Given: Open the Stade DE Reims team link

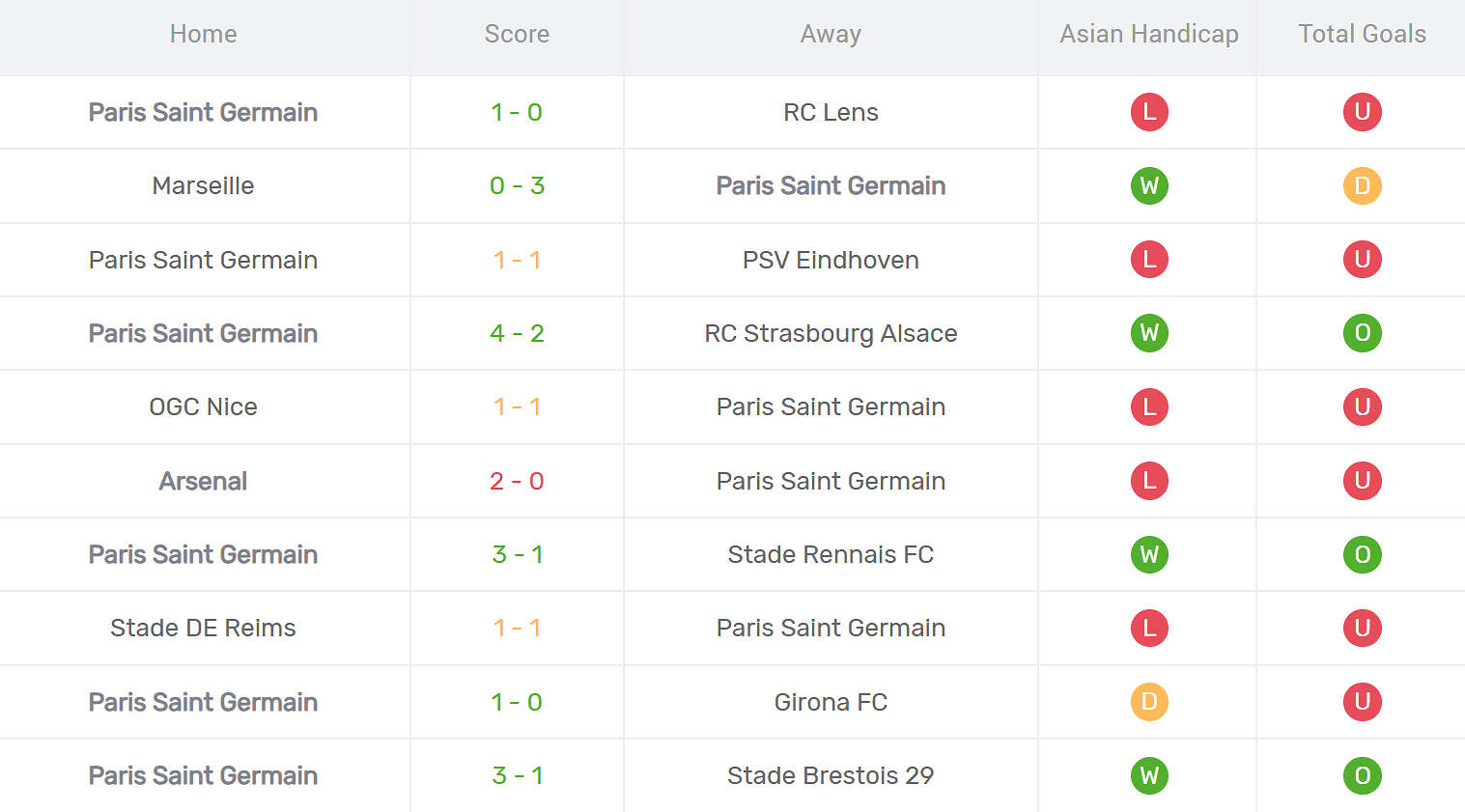Looking at the screenshot, I should (x=203, y=628).
